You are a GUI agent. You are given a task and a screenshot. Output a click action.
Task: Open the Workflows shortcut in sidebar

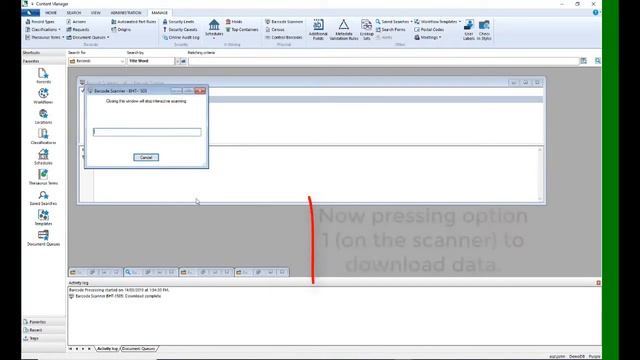pyautogui.click(x=43, y=96)
